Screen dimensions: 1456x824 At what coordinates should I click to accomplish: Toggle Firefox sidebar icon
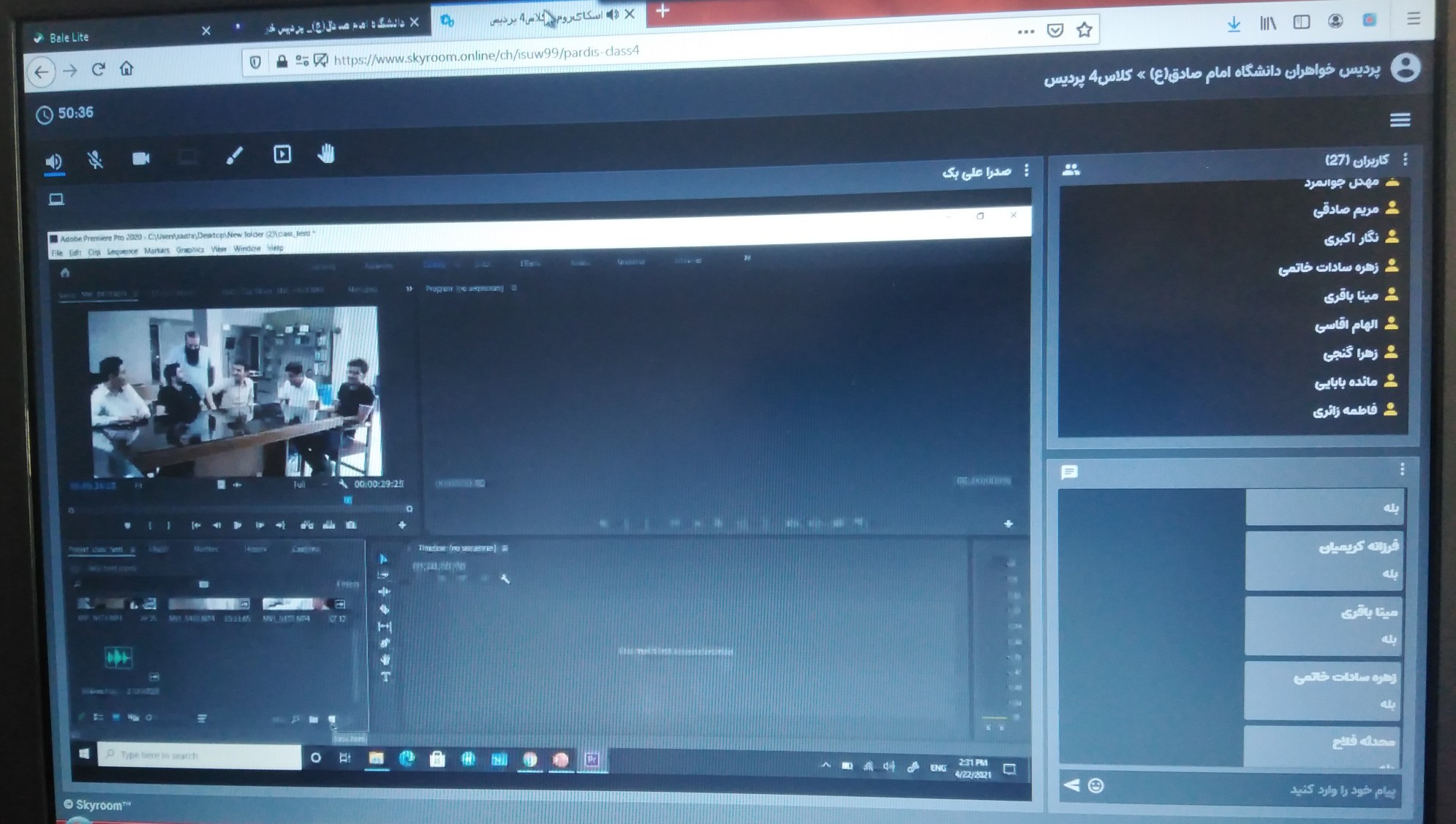1301,22
